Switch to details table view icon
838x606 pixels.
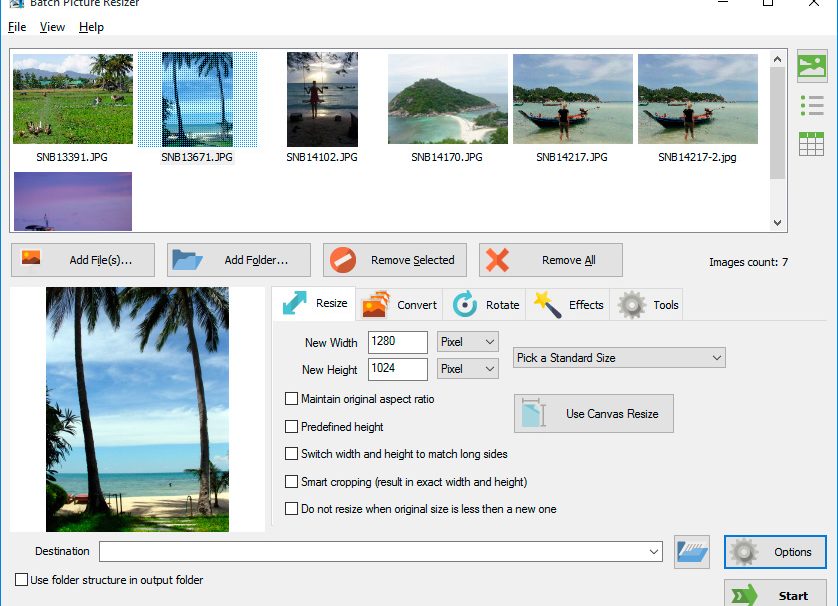811,144
